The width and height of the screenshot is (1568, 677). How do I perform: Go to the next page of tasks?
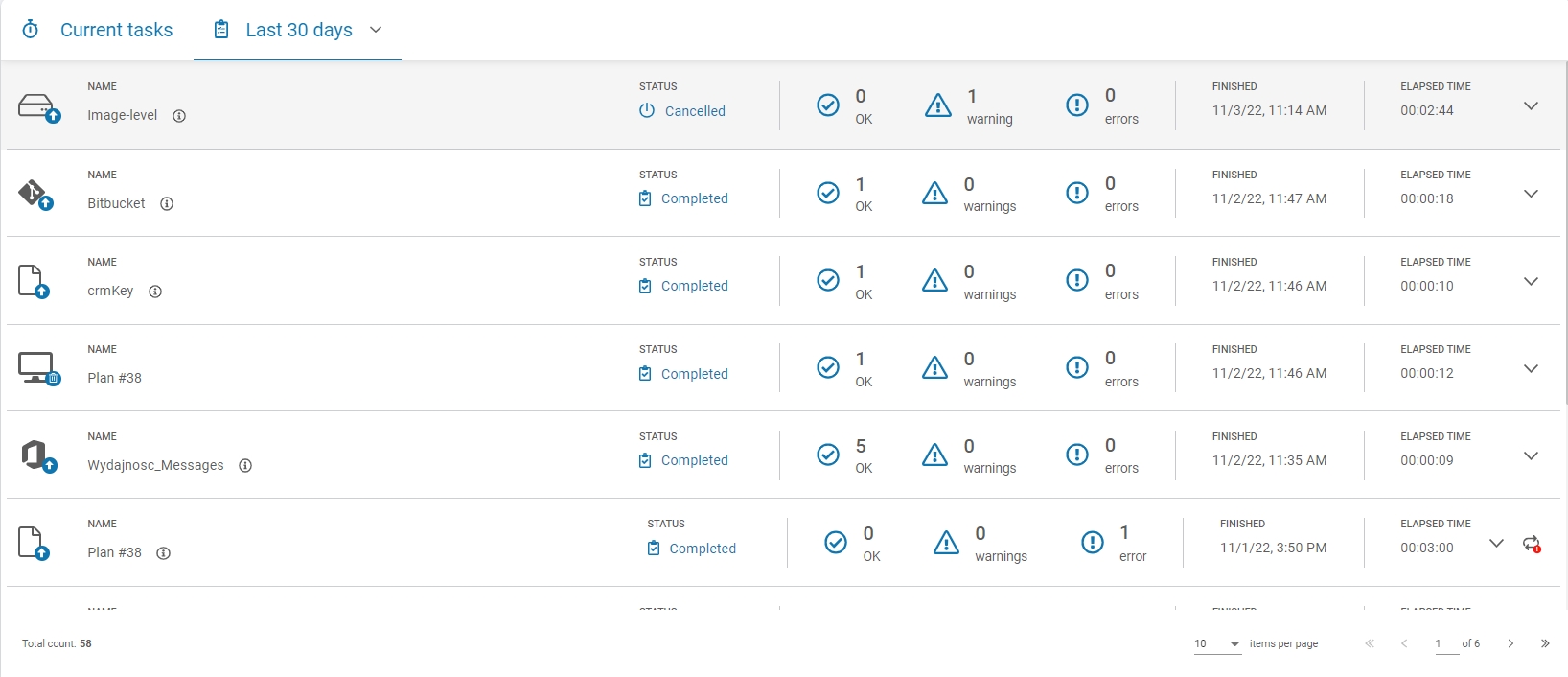(1510, 644)
